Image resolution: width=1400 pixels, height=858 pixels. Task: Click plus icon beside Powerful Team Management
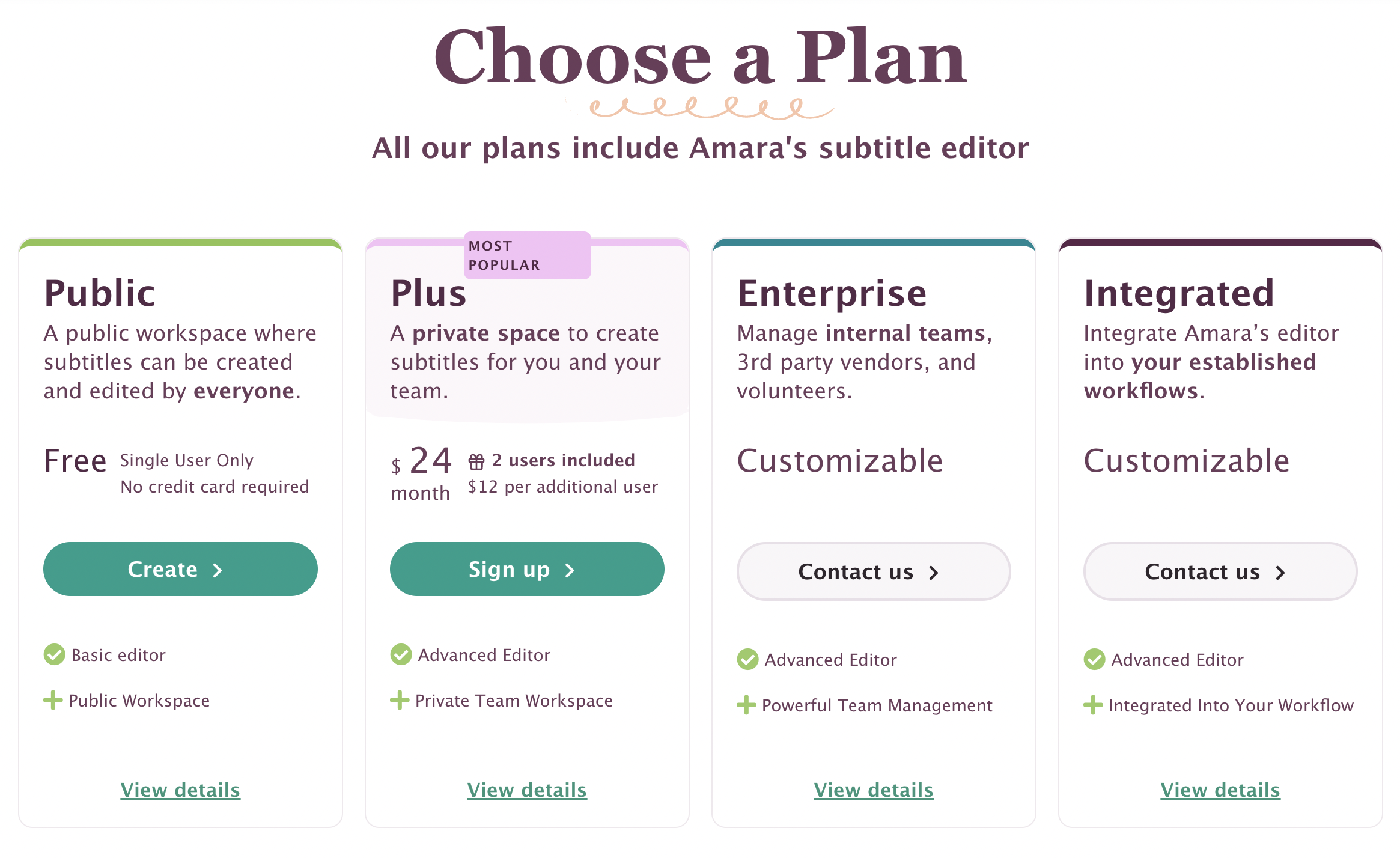pyautogui.click(x=746, y=705)
